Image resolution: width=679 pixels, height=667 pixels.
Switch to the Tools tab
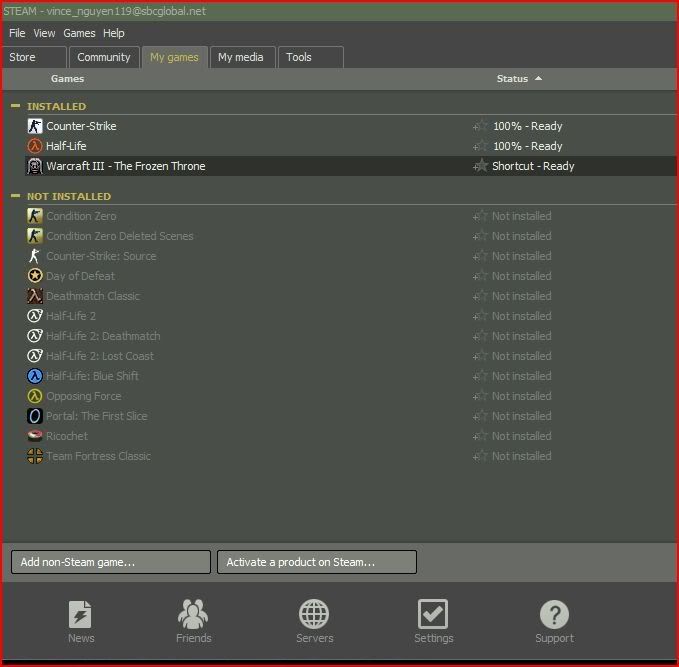point(310,57)
